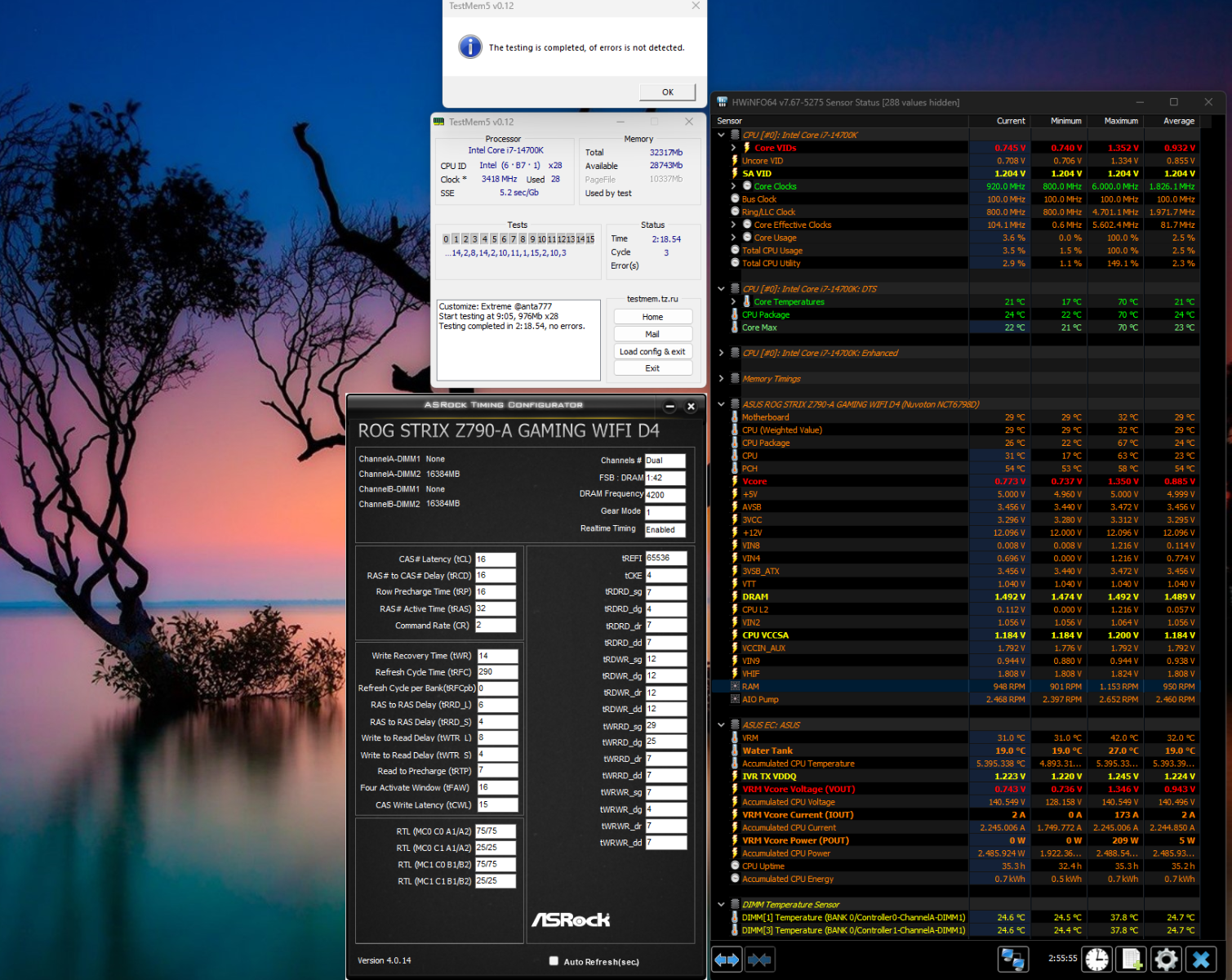The width and height of the screenshot is (1232, 980).
Task: Click lightning icon beside CPU VCCSA
Action: click(x=735, y=635)
